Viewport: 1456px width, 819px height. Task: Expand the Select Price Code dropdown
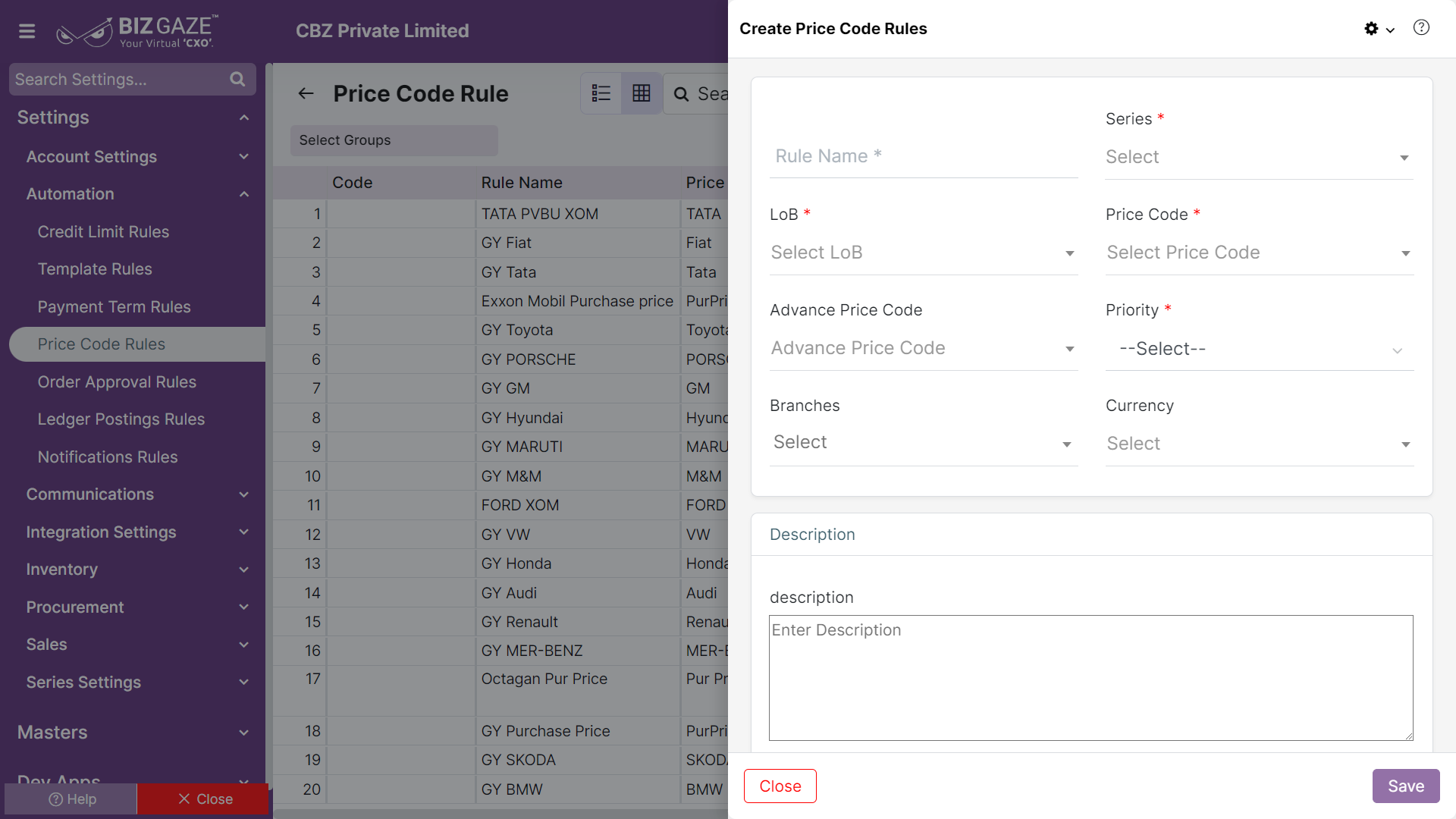coord(1259,253)
